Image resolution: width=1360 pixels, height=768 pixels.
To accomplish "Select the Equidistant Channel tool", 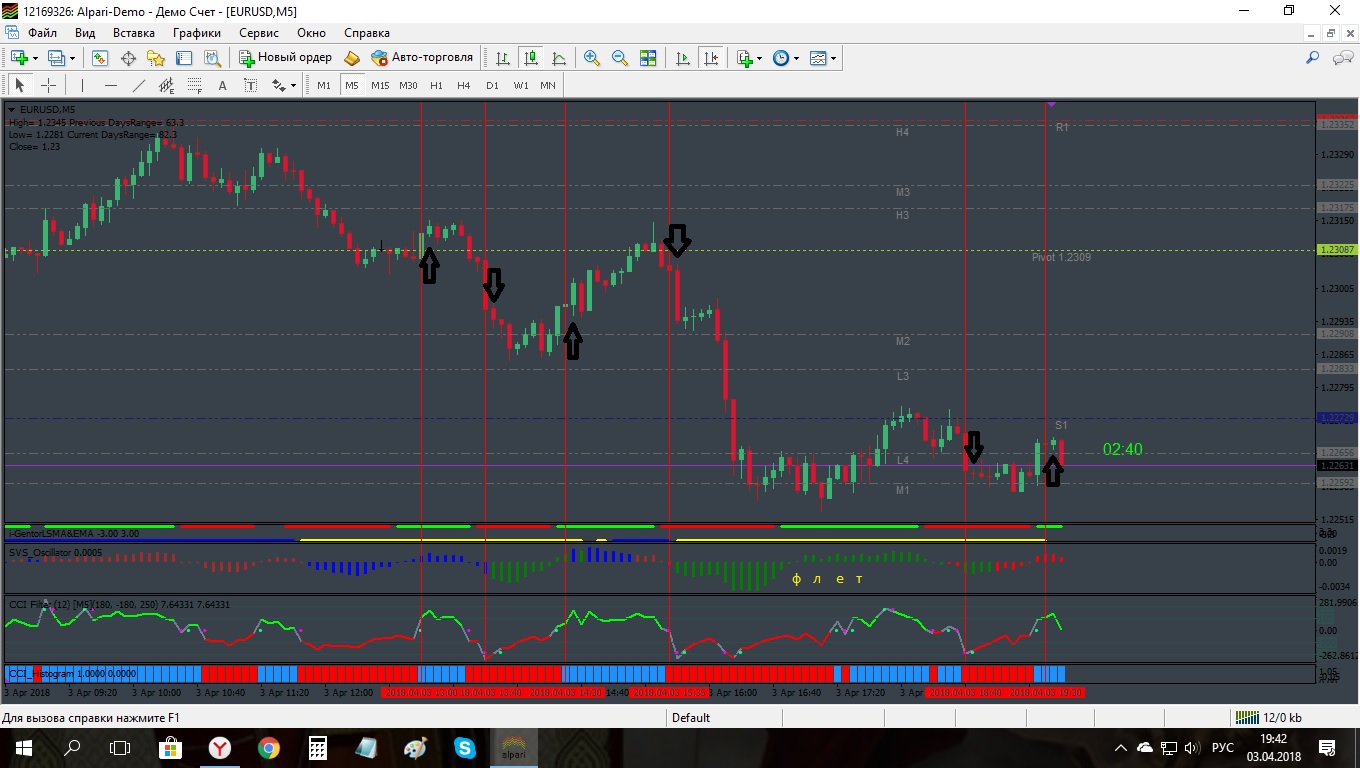I will point(166,85).
